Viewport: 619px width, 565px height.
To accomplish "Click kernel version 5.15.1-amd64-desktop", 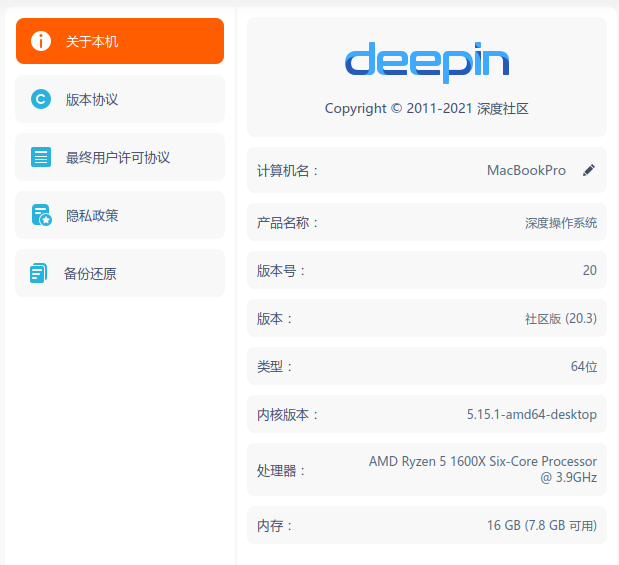I will [x=532, y=415].
